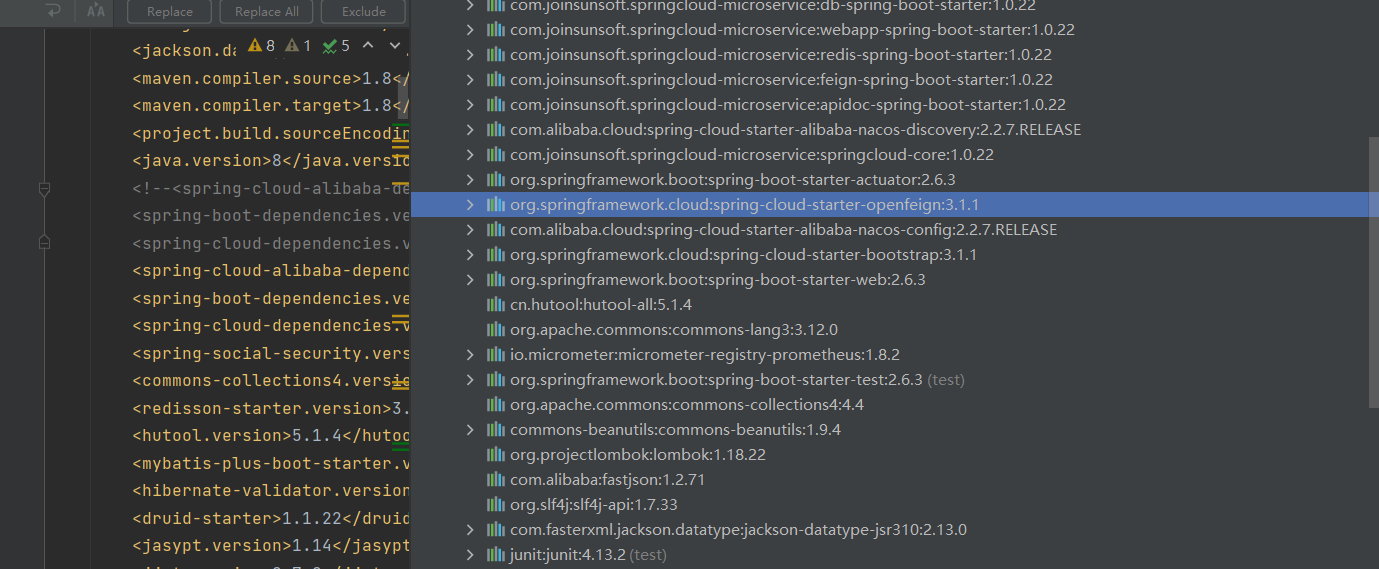Go to next highlighted error arrow

click(x=394, y=46)
